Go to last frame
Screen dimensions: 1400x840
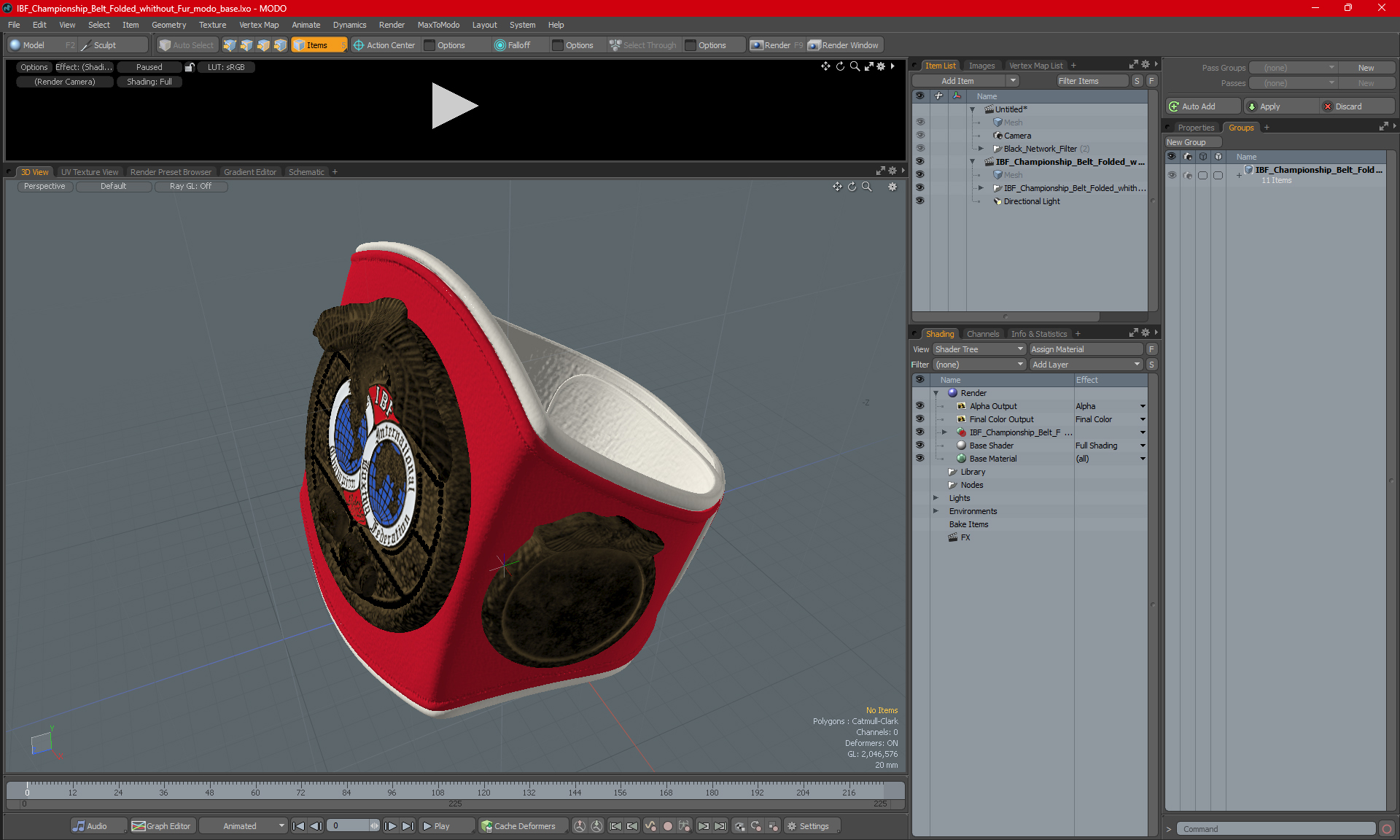(x=408, y=826)
